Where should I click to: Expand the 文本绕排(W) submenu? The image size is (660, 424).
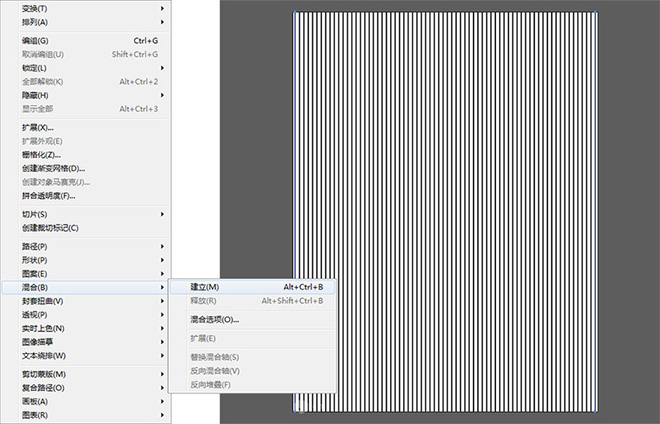pos(44,355)
